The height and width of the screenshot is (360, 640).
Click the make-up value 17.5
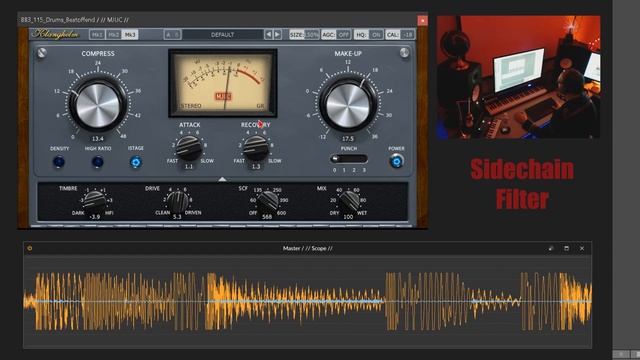[x=348, y=139]
